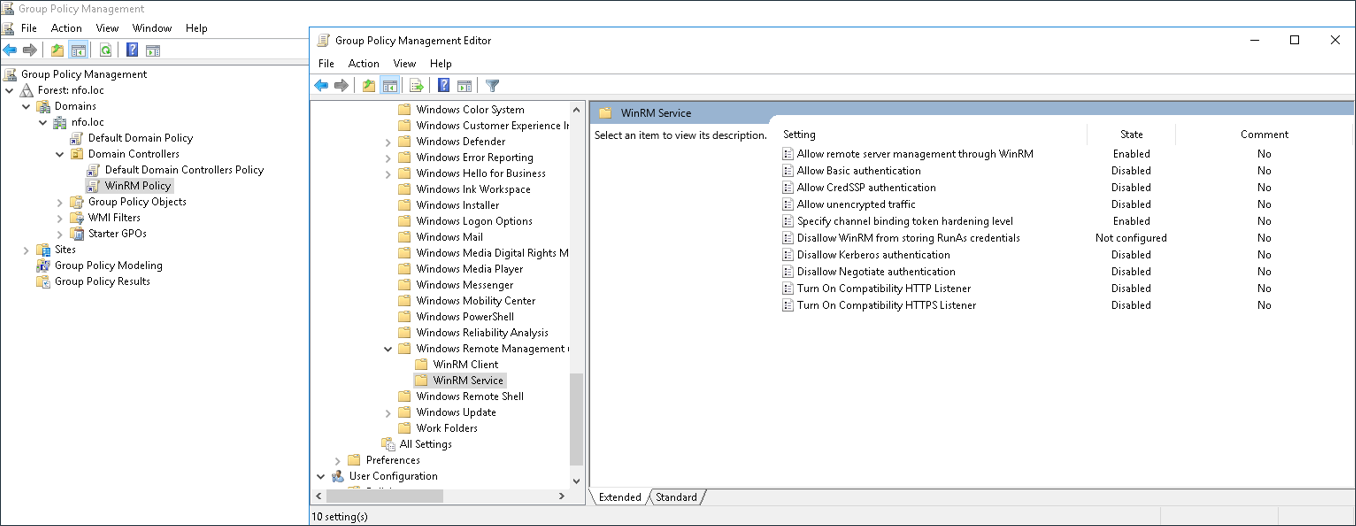Click Up One Level icon in Editor toolbar
The height and width of the screenshot is (526, 1356).
tap(369, 86)
